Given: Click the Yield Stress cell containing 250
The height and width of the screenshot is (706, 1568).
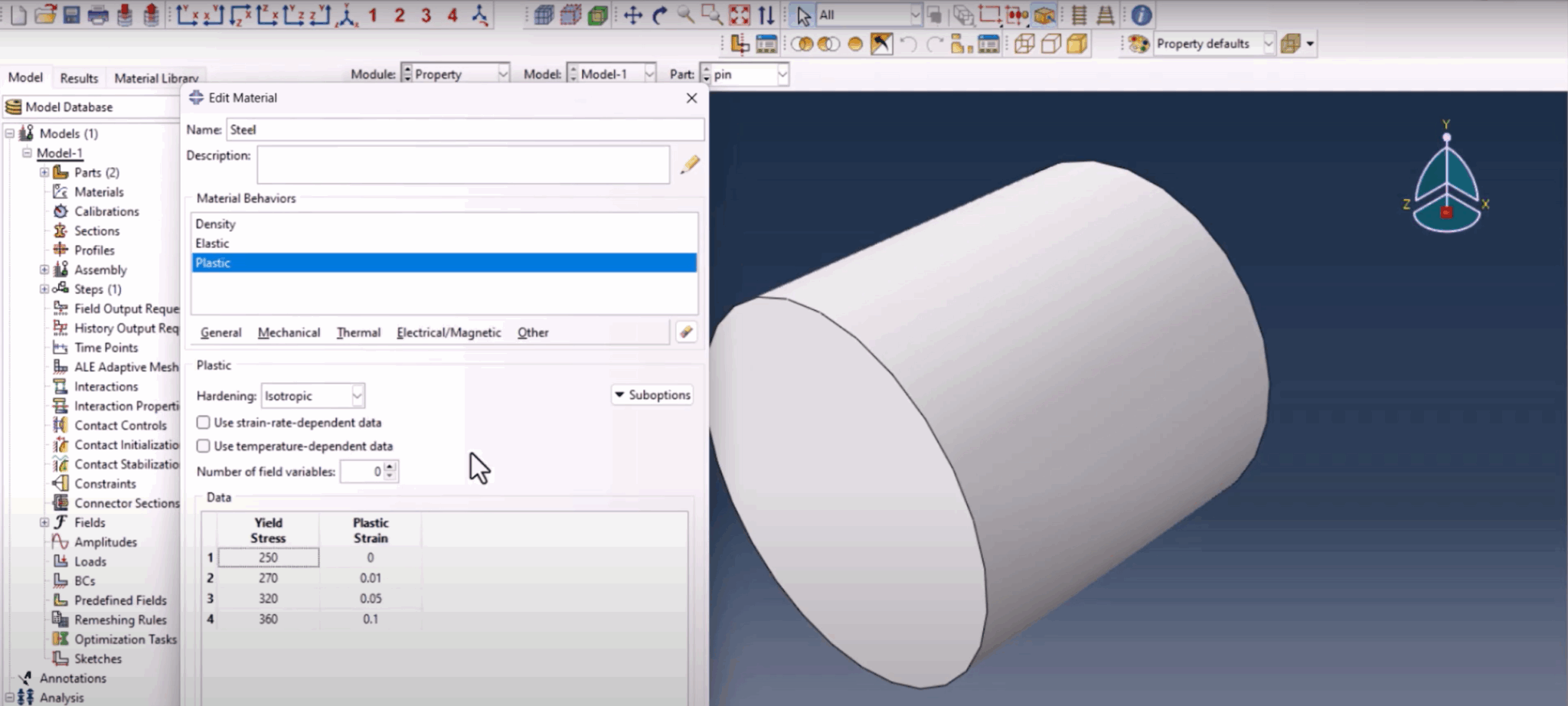Looking at the screenshot, I should 269,557.
